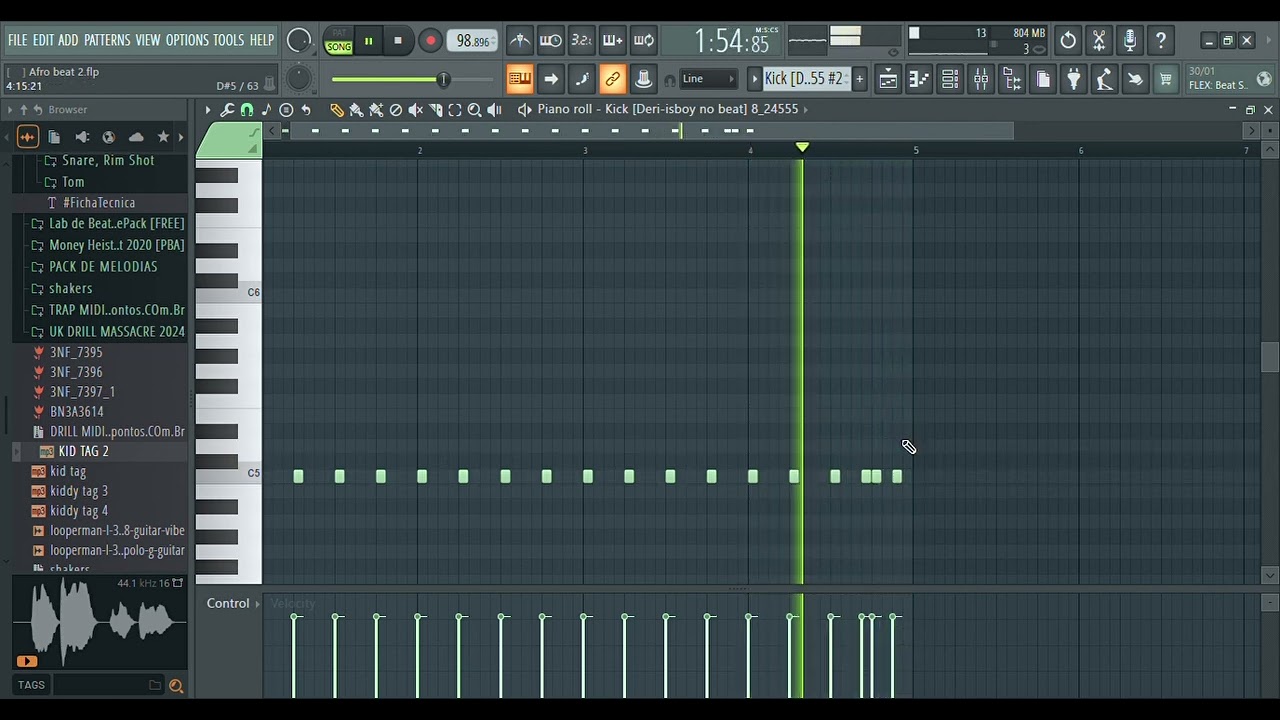Stop playback with the stop button

(398, 41)
